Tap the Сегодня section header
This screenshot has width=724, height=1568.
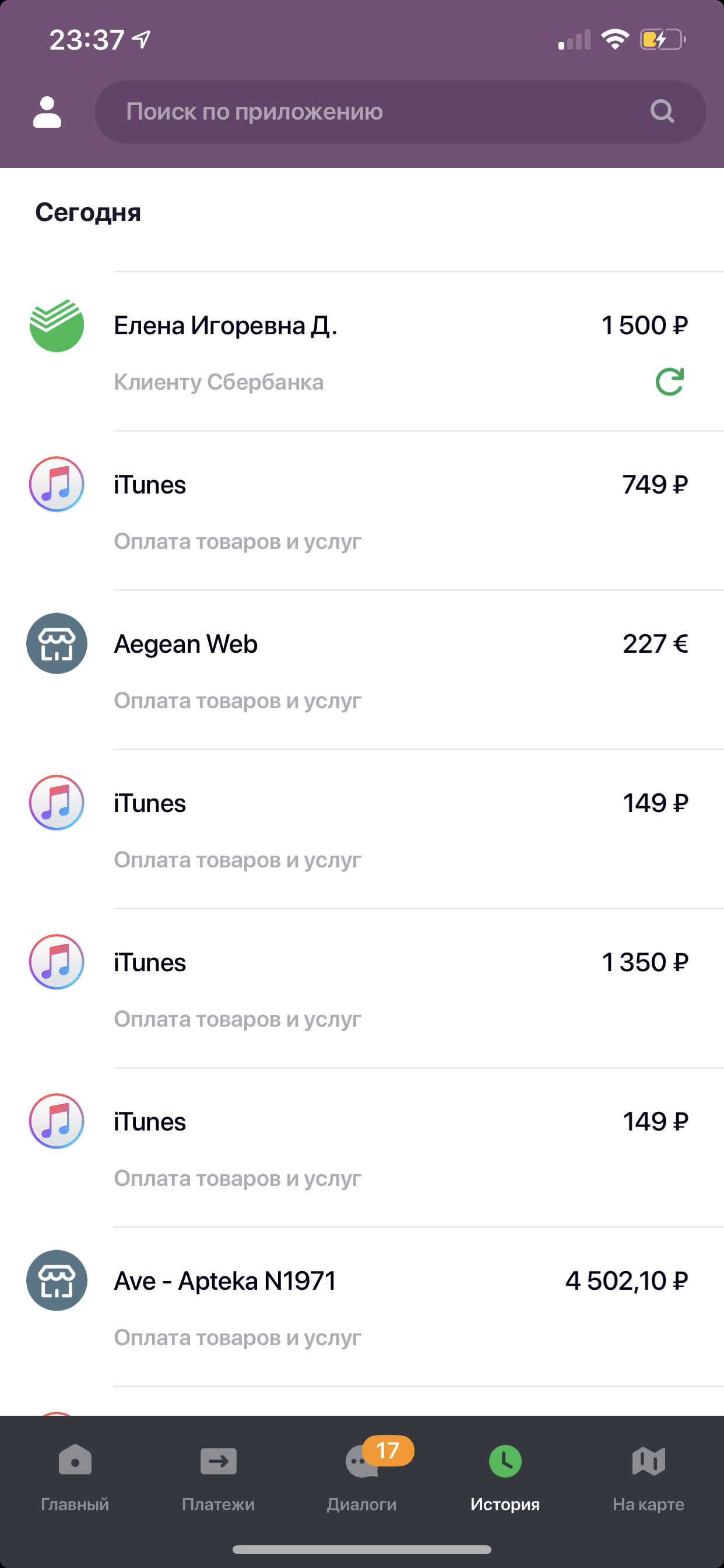pos(88,212)
